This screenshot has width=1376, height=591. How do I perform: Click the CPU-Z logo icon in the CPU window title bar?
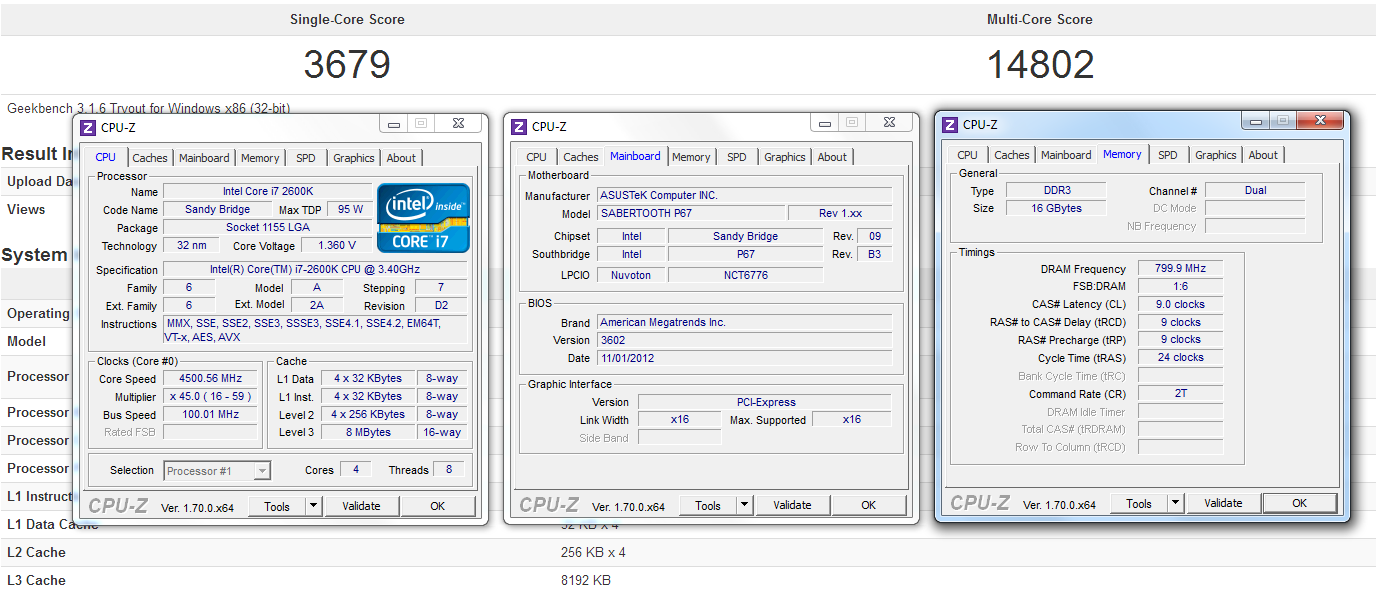pos(89,127)
